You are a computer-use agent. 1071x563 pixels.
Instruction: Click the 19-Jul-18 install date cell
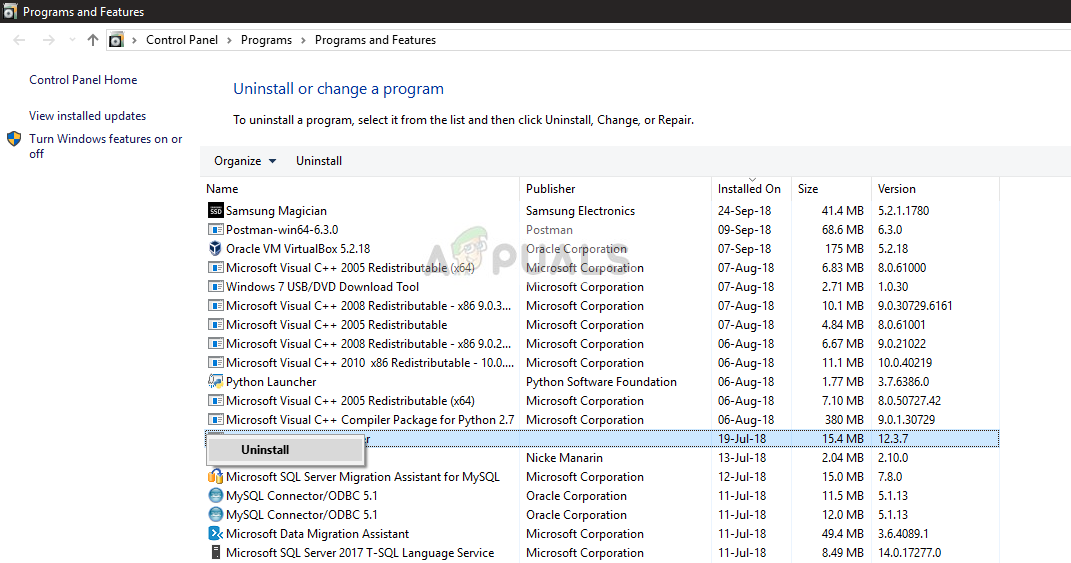click(742, 439)
